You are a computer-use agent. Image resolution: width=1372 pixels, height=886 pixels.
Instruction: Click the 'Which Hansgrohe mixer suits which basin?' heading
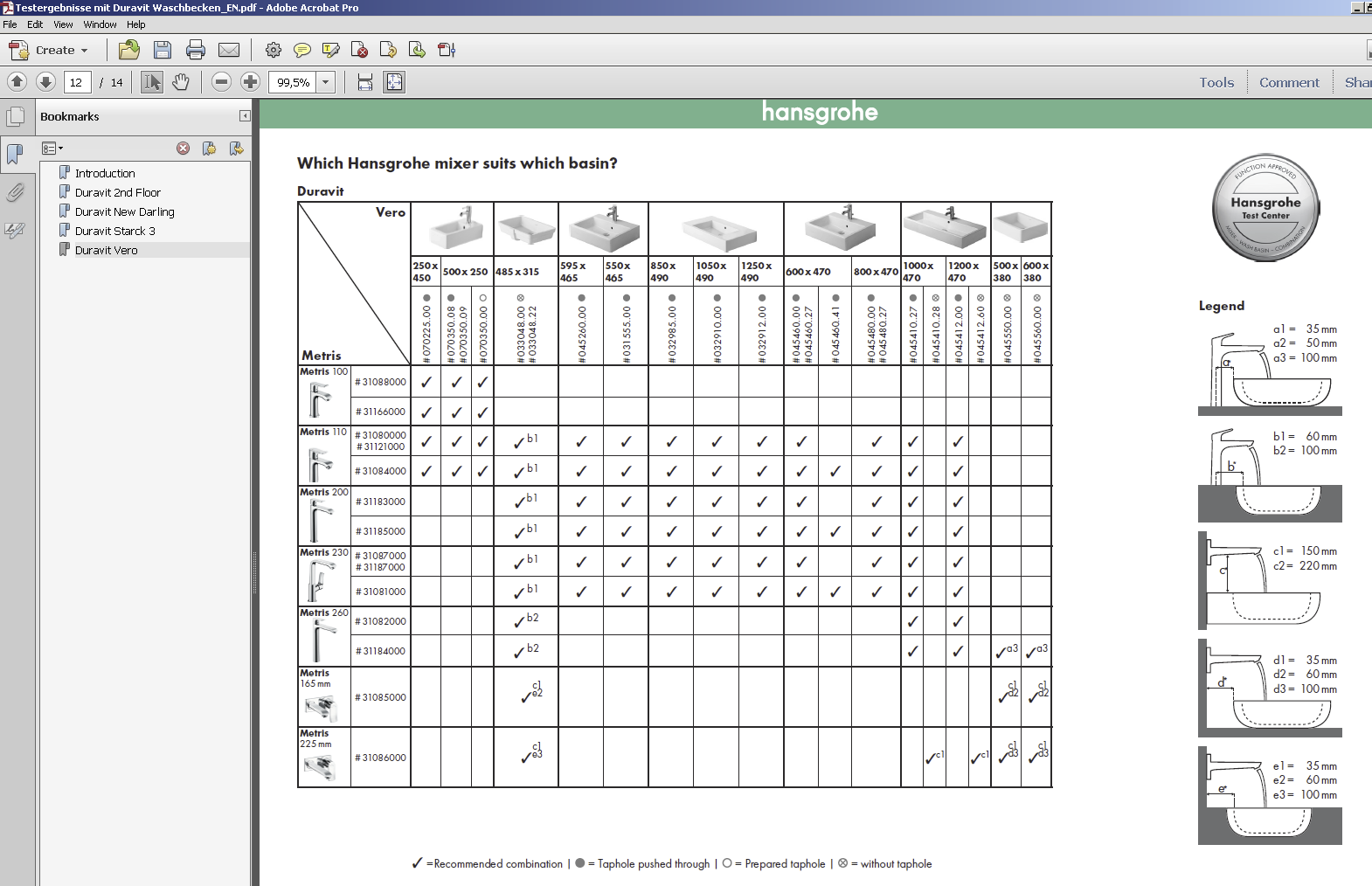[x=457, y=163]
